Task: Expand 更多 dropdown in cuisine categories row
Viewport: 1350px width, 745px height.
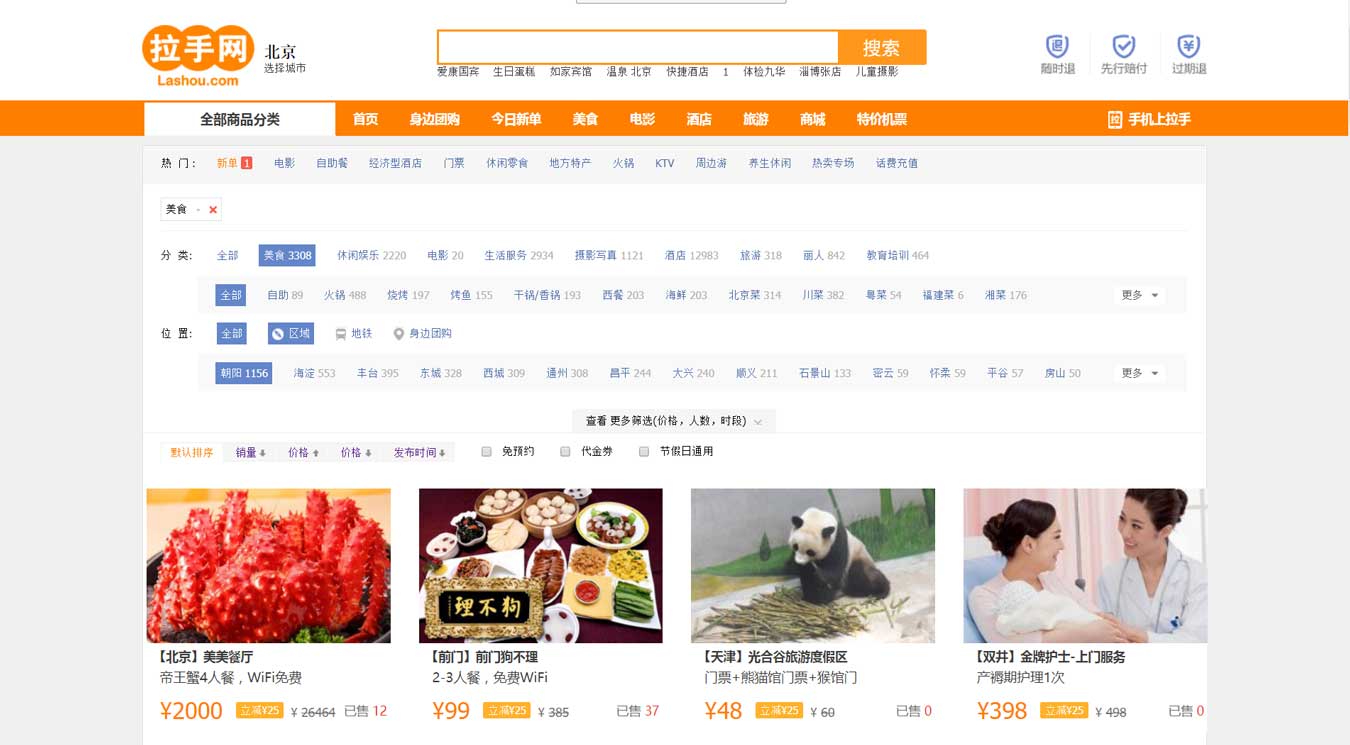Action: coord(1140,295)
